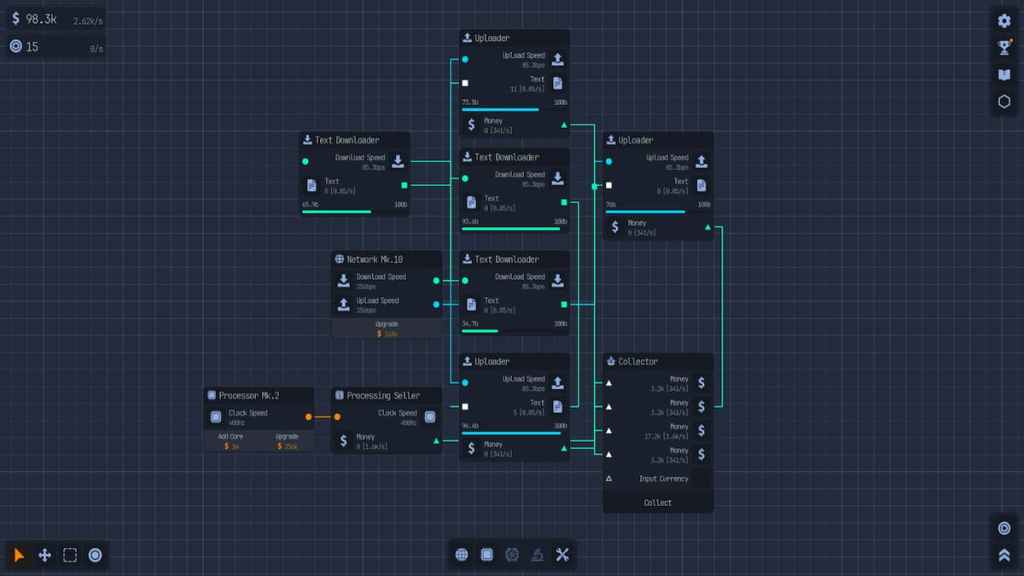Open the network globe icon in bottom toolbar
The height and width of the screenshot is (576, 1024).
click(x=462, y=553)
